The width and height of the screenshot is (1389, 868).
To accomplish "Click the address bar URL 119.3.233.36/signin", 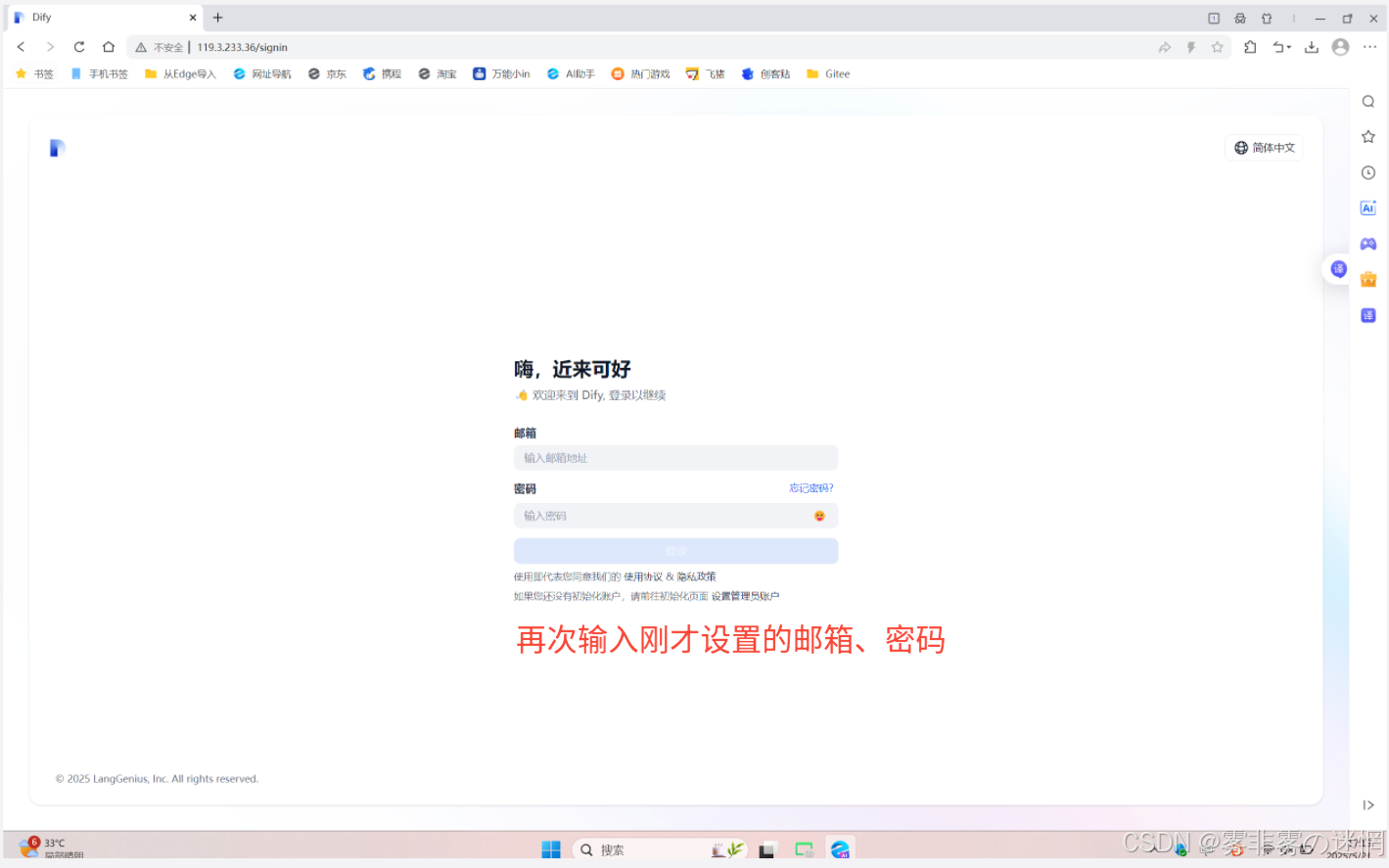I will point(243,47).
